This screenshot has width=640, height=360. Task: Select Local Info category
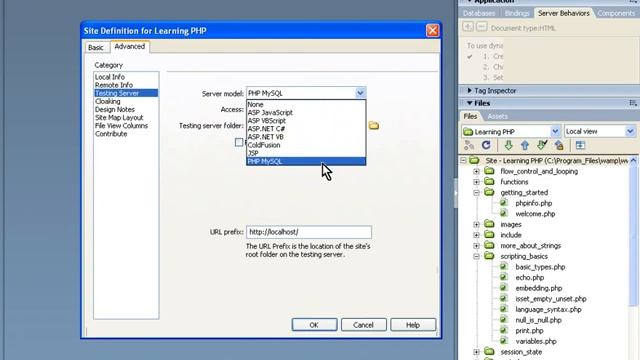[x=110, y=77]
